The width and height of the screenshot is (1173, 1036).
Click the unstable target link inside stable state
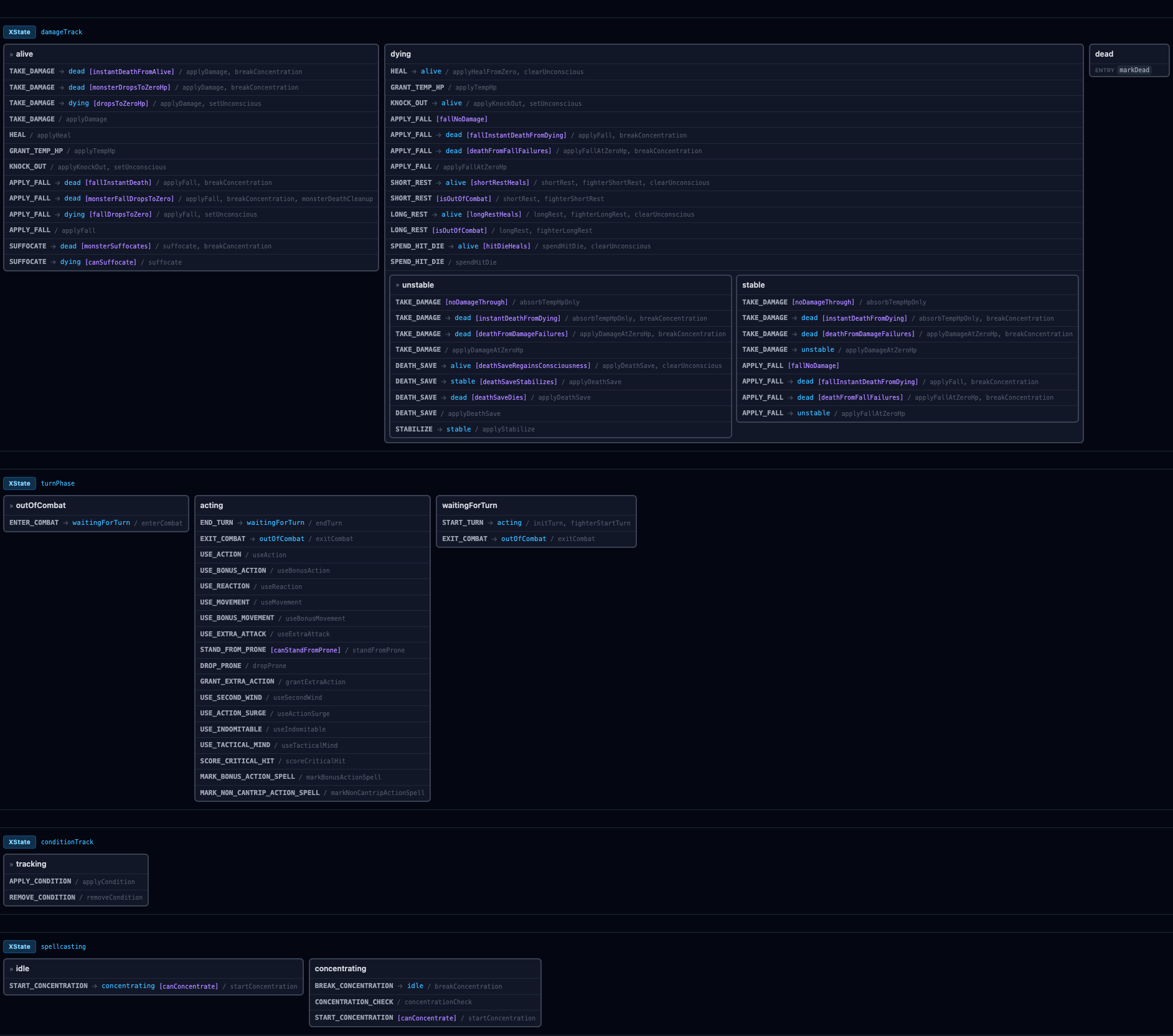(817, 350)
